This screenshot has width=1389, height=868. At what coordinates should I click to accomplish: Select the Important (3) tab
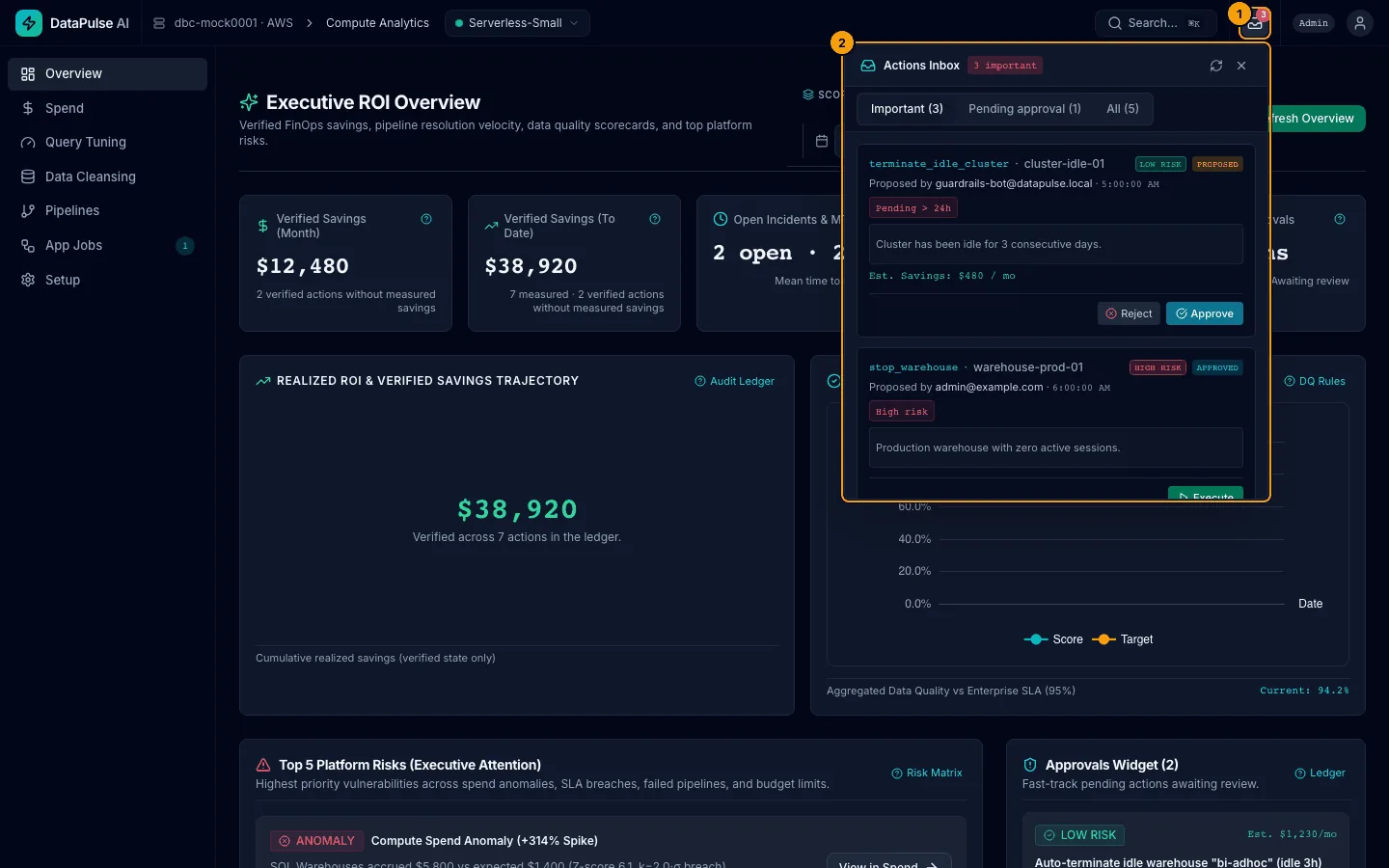(907, 109)
